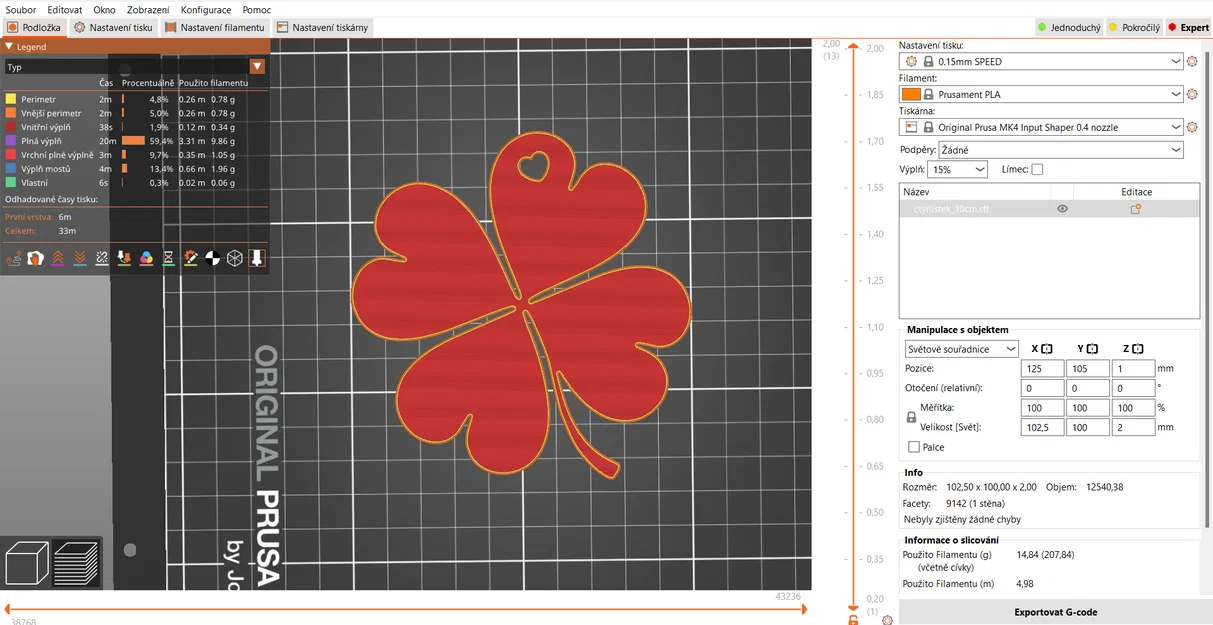Open the Editovat menu
Viewport: 1213px width, 625px height.
point(64,9)
